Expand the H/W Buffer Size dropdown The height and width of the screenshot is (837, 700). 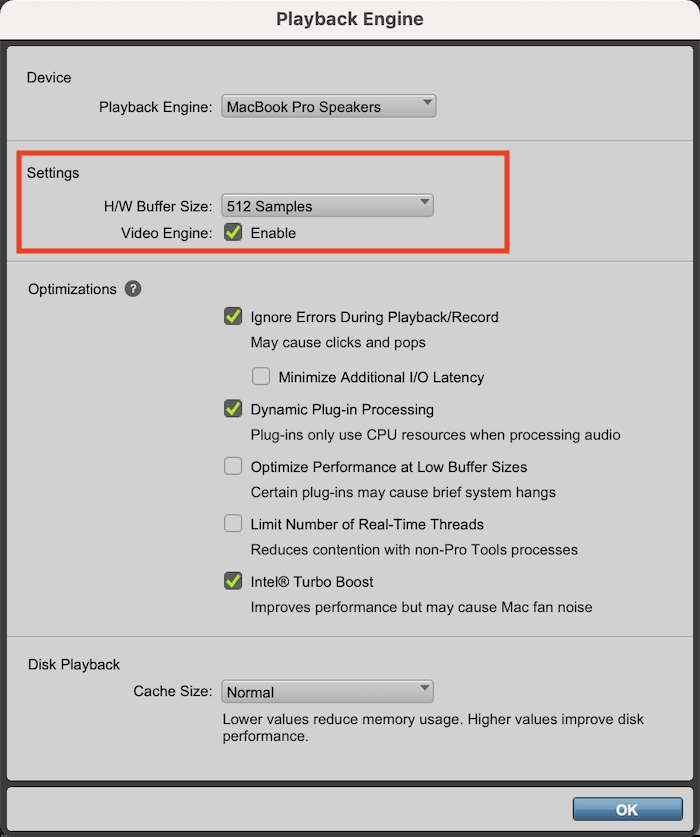point(327,206)
